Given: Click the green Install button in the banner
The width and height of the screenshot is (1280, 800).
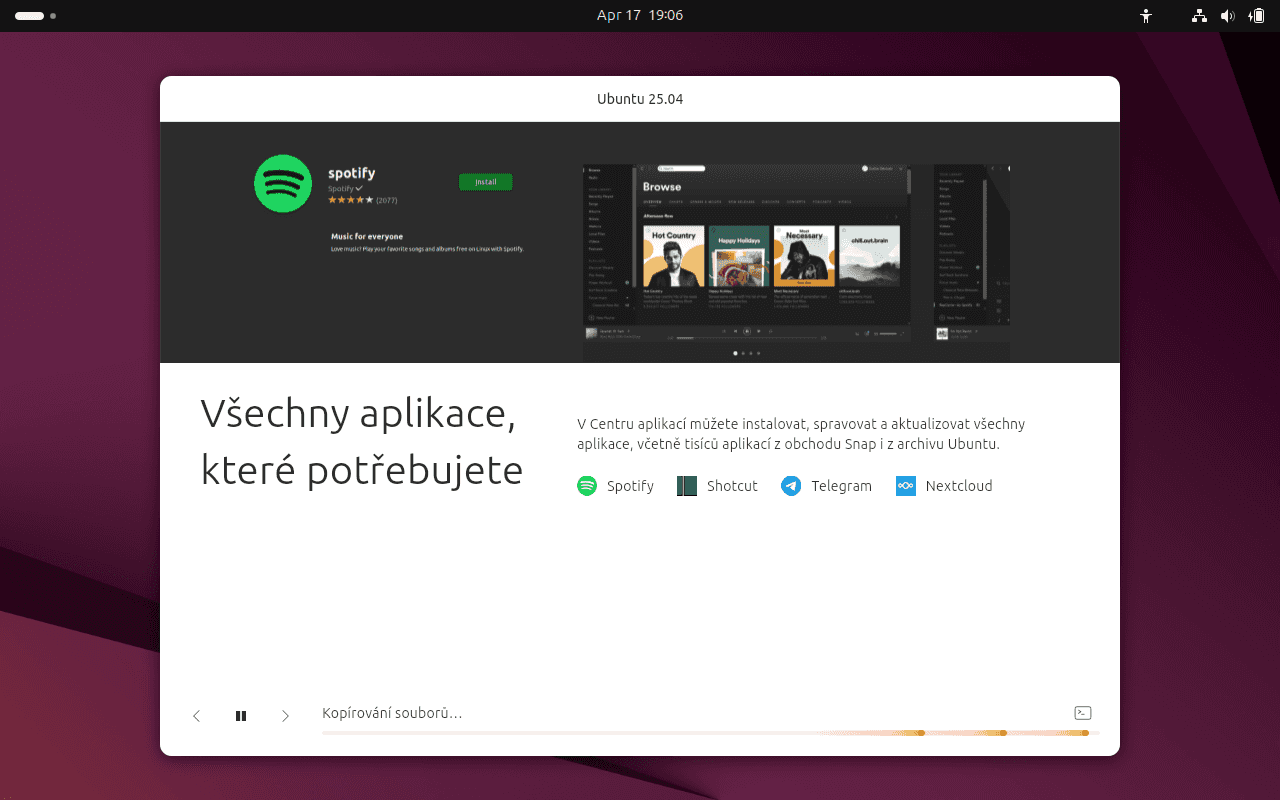Looking at the screenshot, I should [486, 182].
